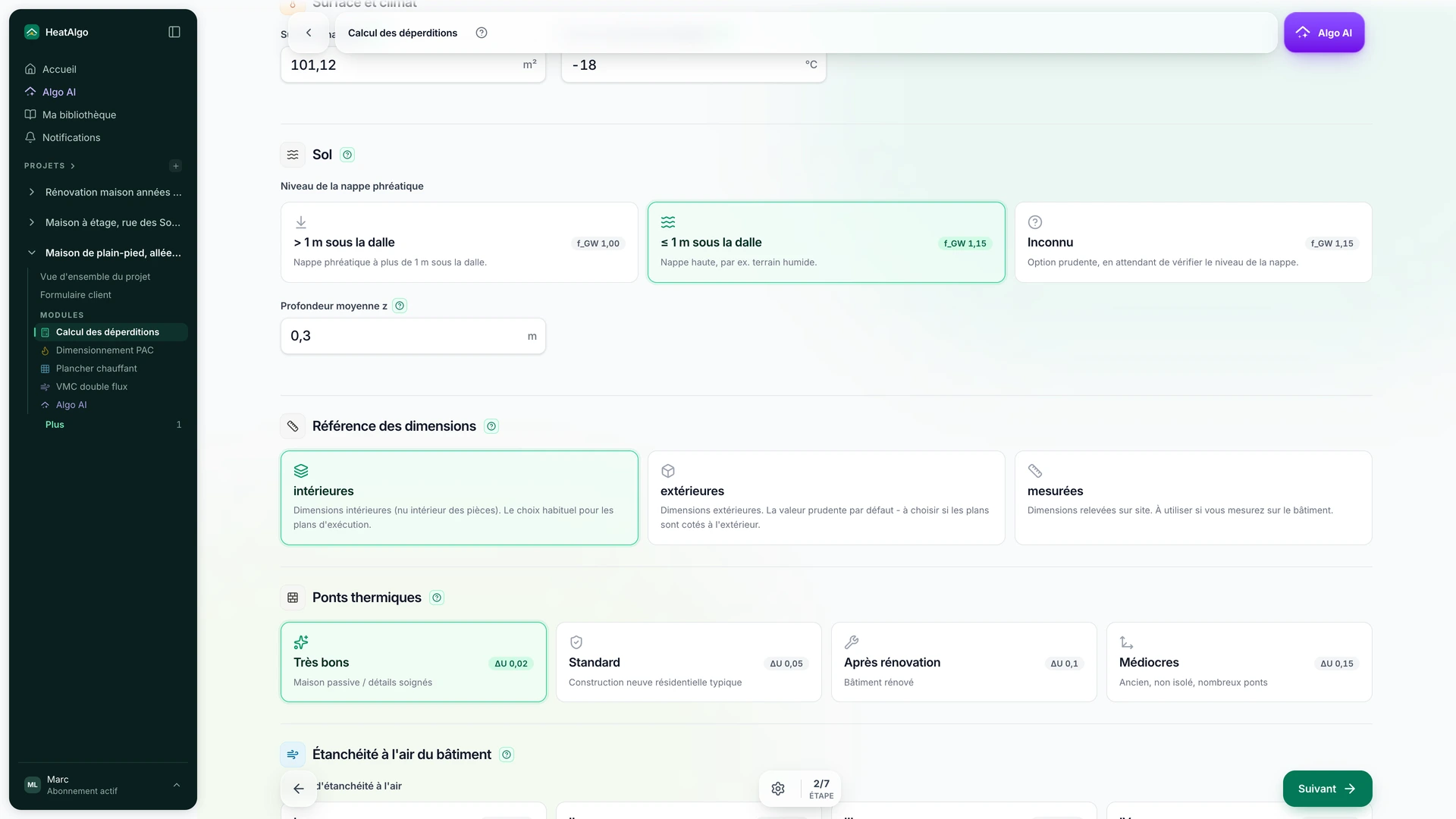Open help for Étanchéité à l'air du bâtiment
This screenshot has width=1456, height=819.
(507, 755)
